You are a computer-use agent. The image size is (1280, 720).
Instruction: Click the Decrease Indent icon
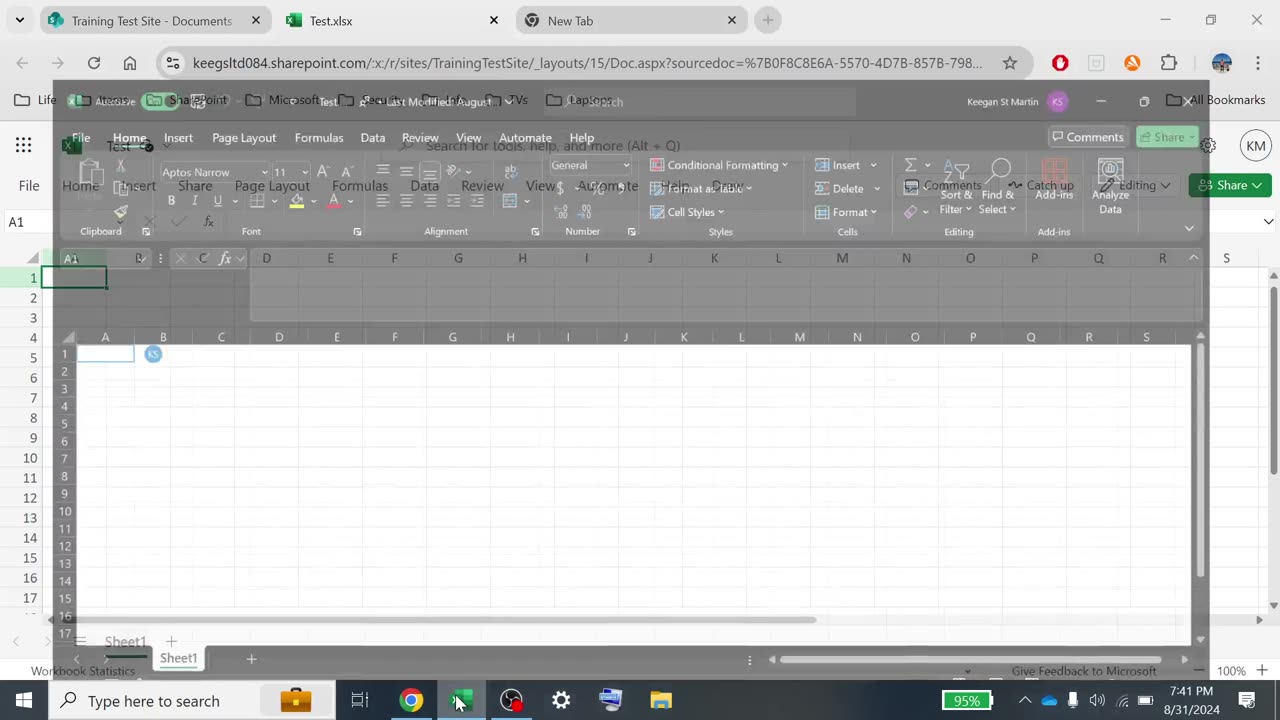pyautogui.click(x=454, y=201)
